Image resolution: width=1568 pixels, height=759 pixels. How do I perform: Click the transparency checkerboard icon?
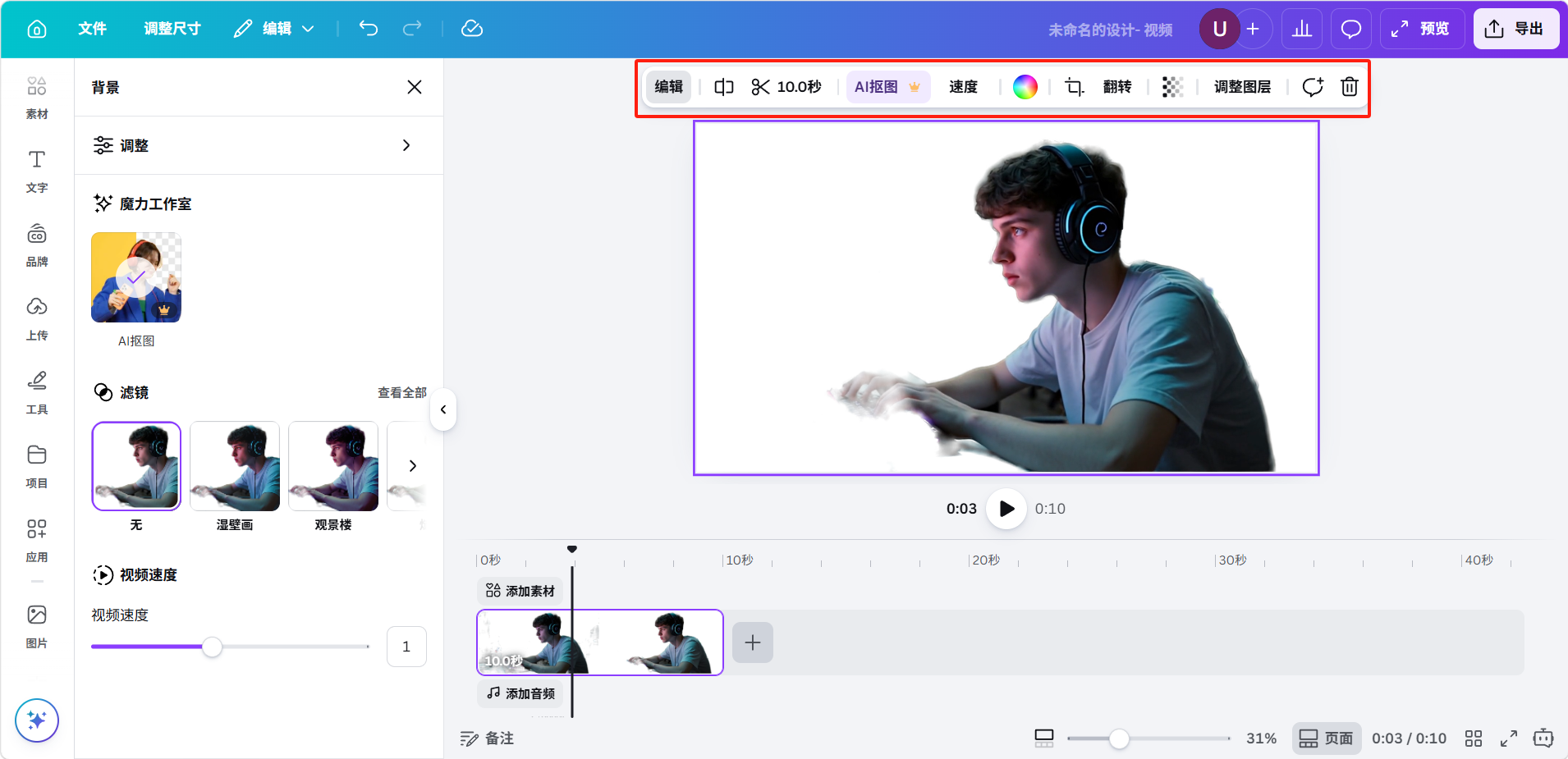click(1172, 87)
